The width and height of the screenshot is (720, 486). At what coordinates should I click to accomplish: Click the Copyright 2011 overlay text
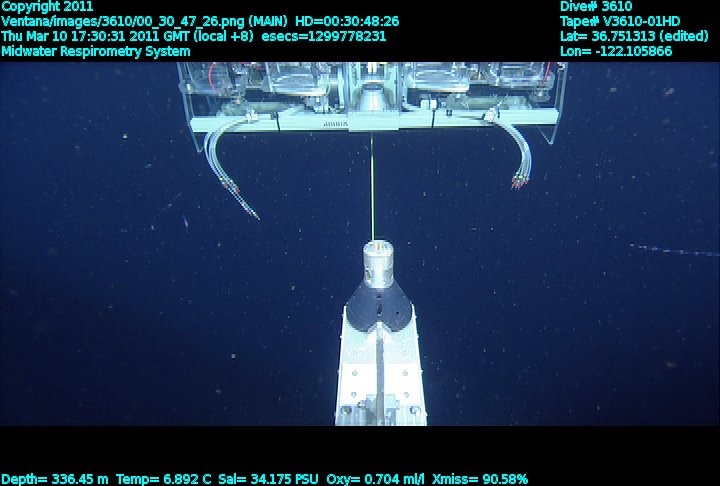[x=47, y=6]
